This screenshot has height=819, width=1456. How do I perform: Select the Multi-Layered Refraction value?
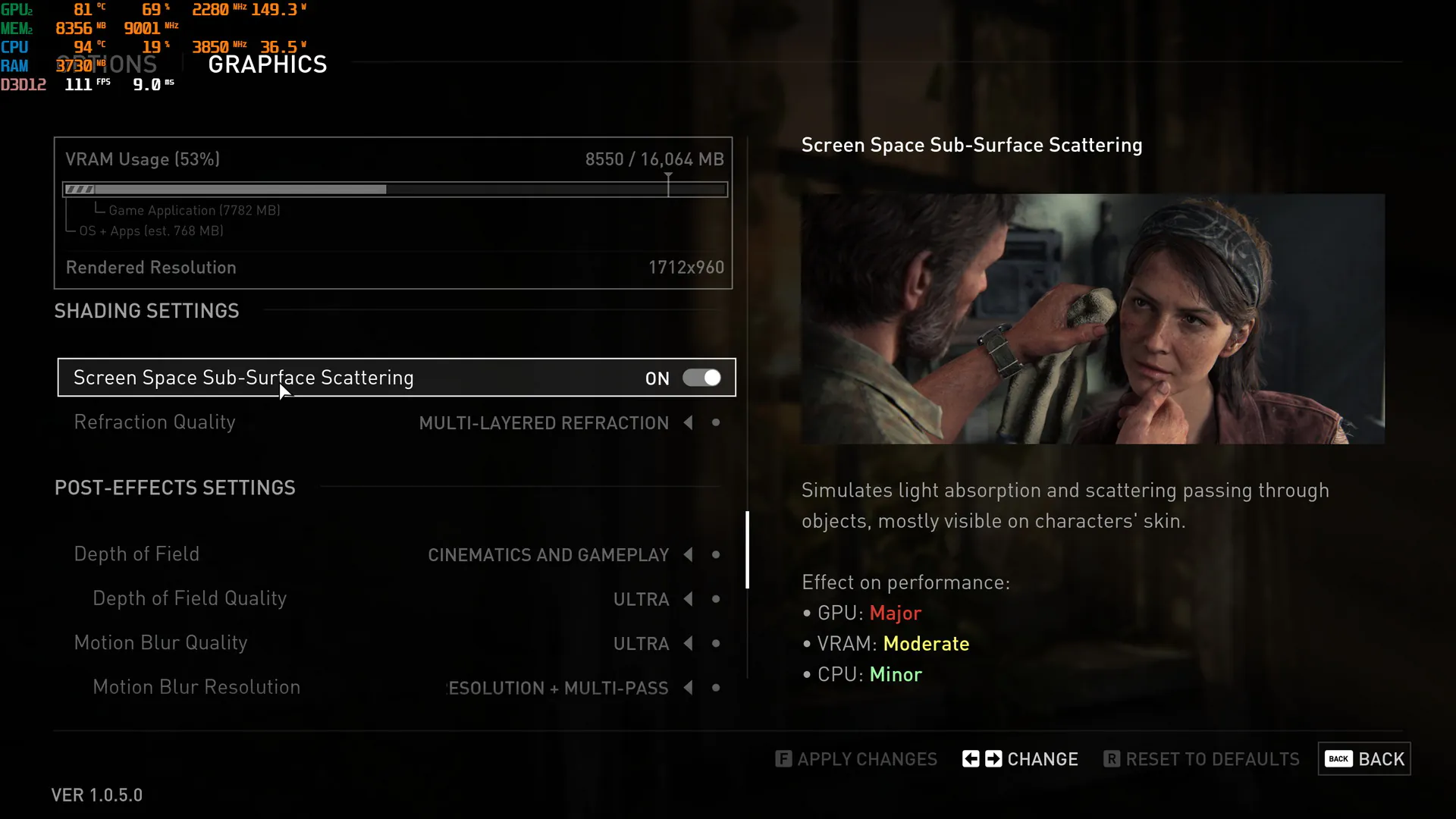(544, 423)
